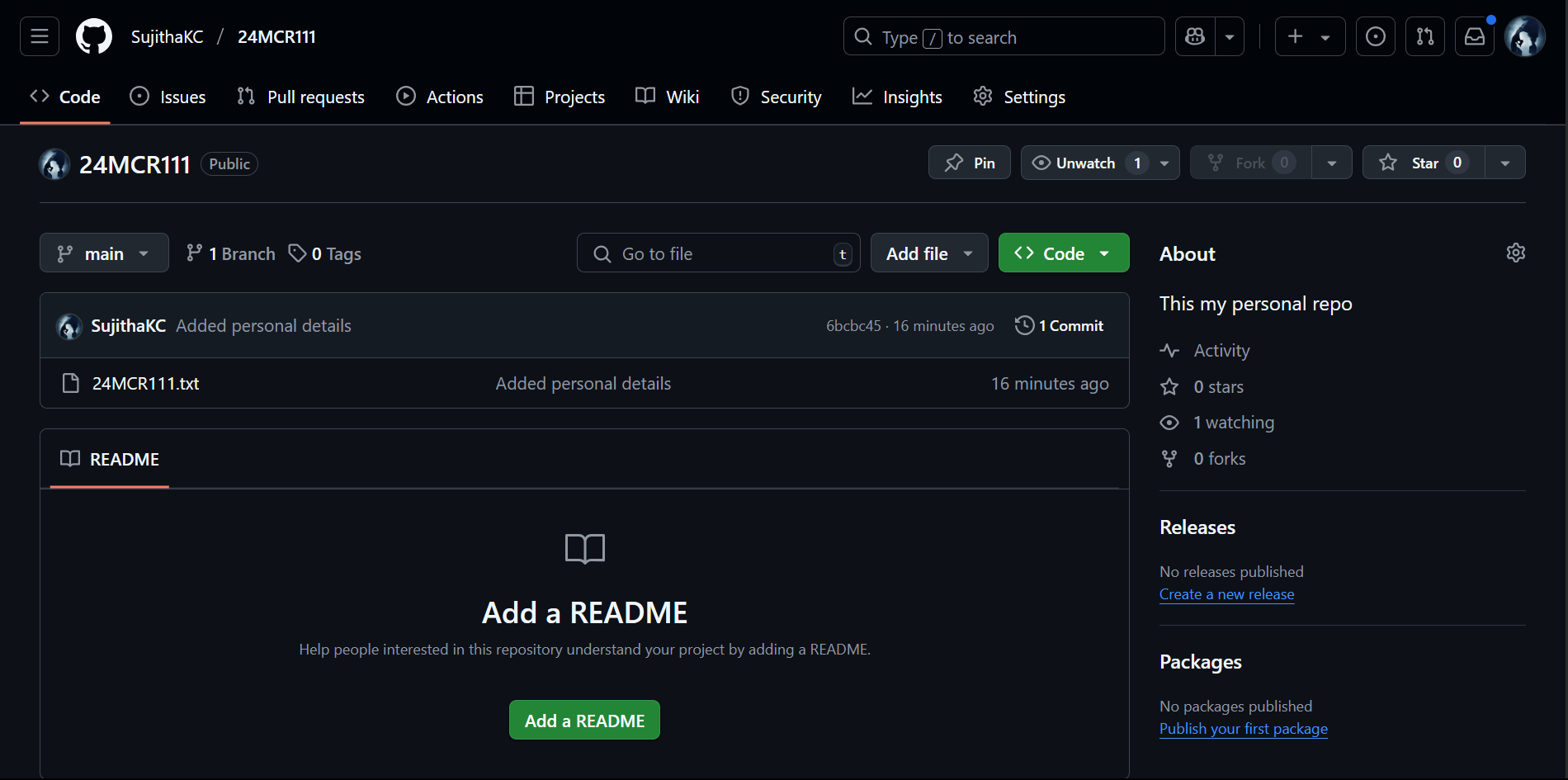The height and width of the screenshot is (780, 1568).
Task: View the 1 Branch link
Action: point(231,253)
